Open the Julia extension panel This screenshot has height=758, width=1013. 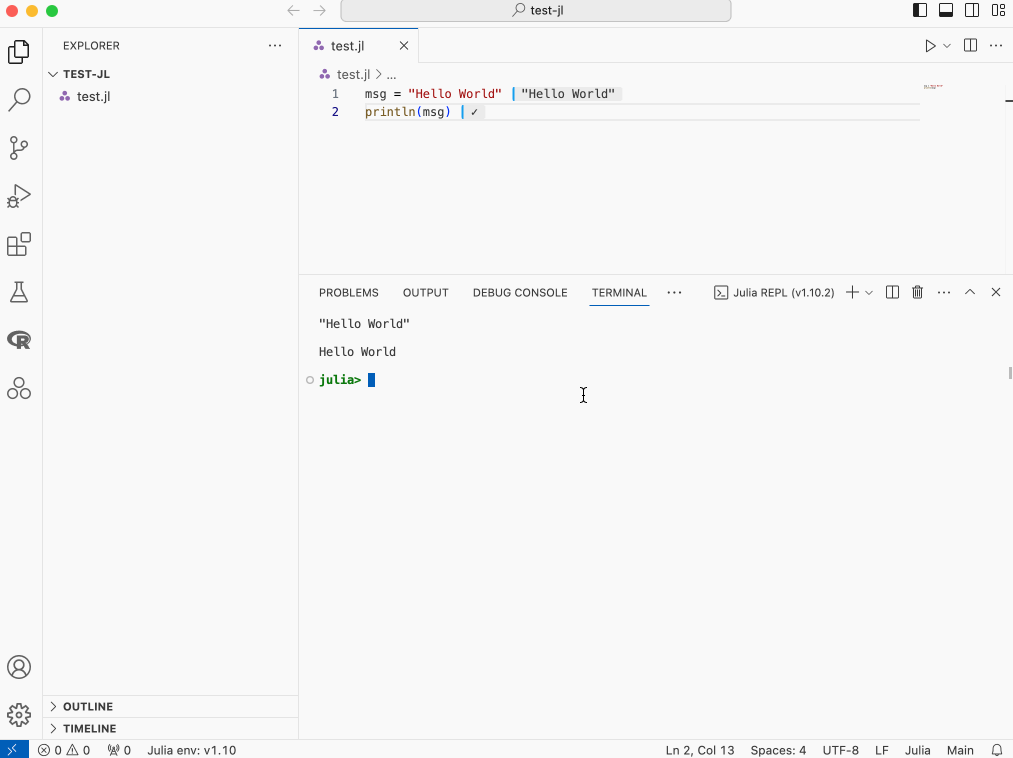pyautogui.click(x=20, y=388)
